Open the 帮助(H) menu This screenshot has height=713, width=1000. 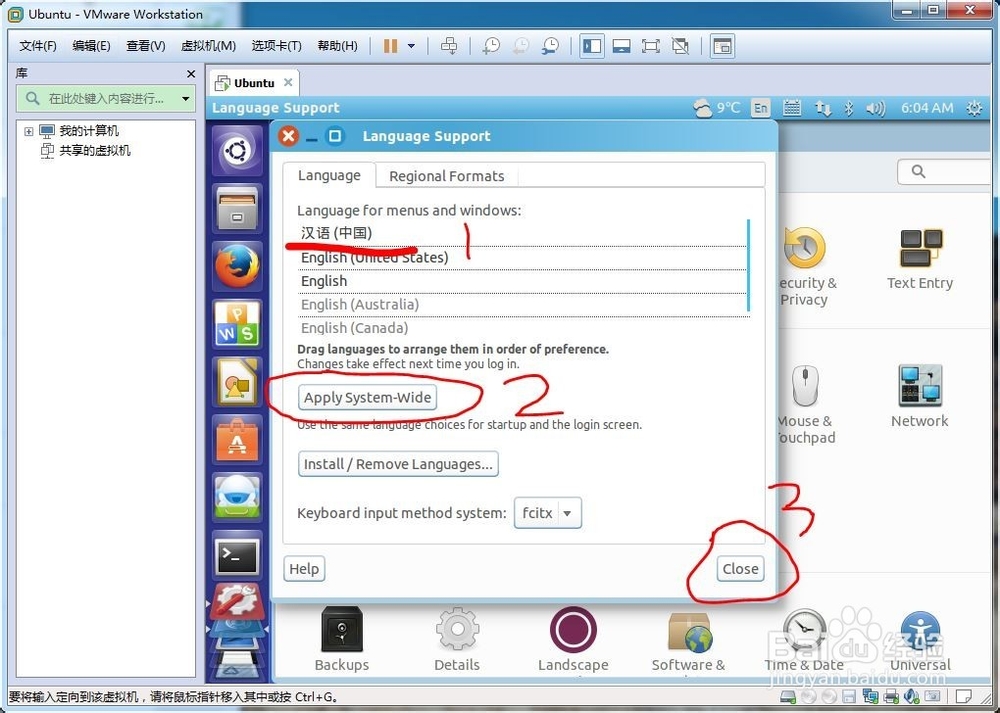[337, 46]
